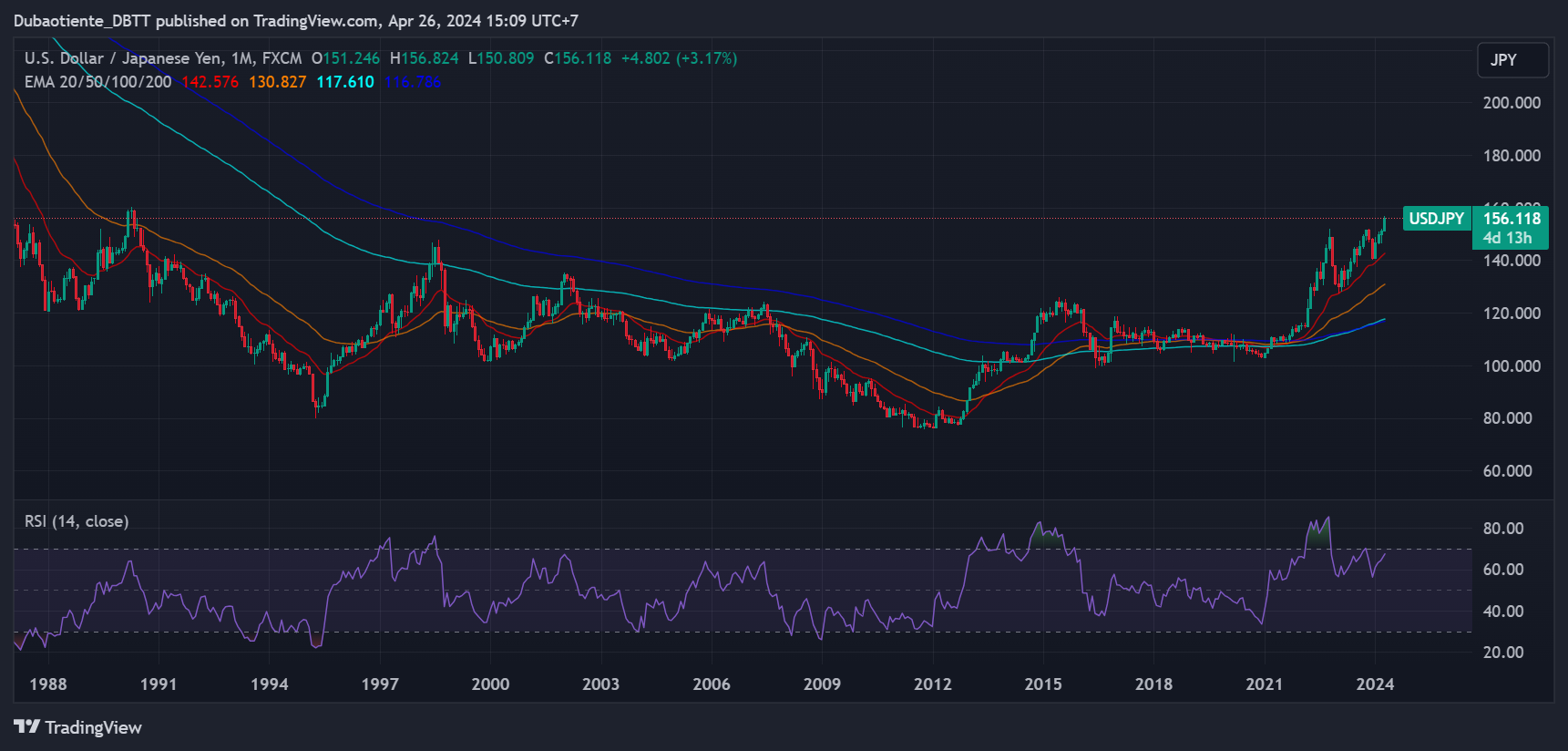Click the open price value 151.246
The width and height of the screenshot is (1568, 751).
coord(351,58)
